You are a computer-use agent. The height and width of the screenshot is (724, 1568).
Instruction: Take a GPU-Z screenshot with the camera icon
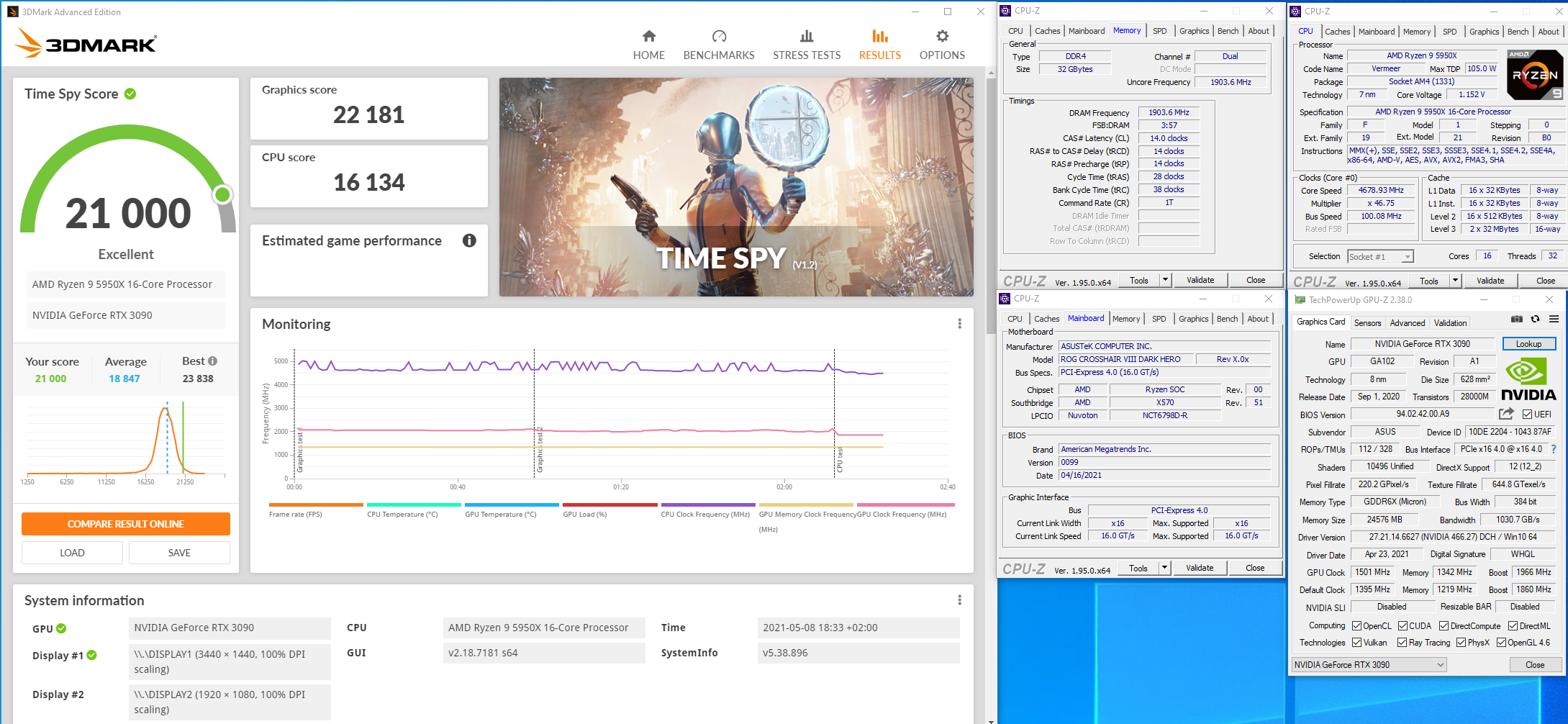pyautogui.click(x=1516, y=319)
